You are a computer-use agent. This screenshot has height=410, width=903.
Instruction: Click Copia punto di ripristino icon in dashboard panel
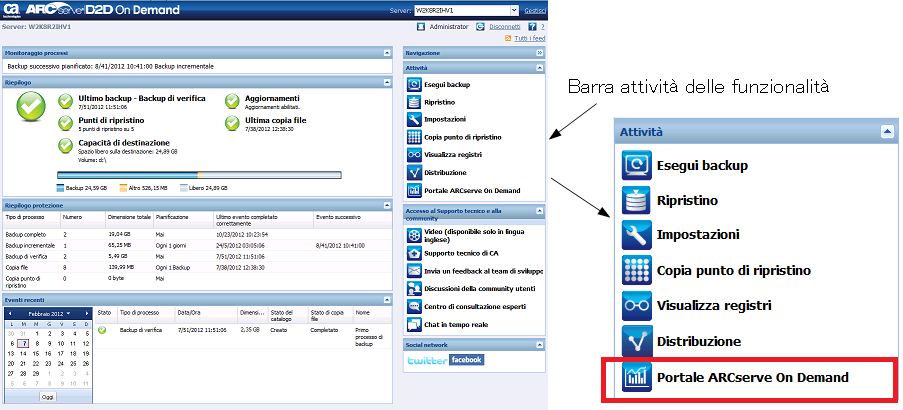[414, 137]
